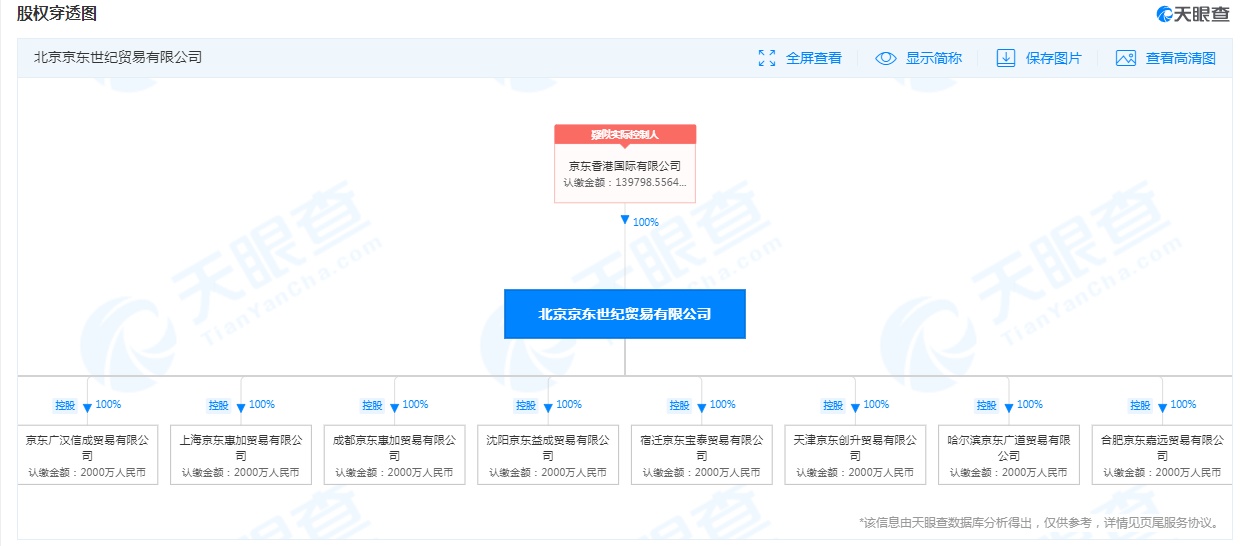The image size is (1240, 546).
Task: Click the 股权穿透图 heading
Action: click(57, 14)
